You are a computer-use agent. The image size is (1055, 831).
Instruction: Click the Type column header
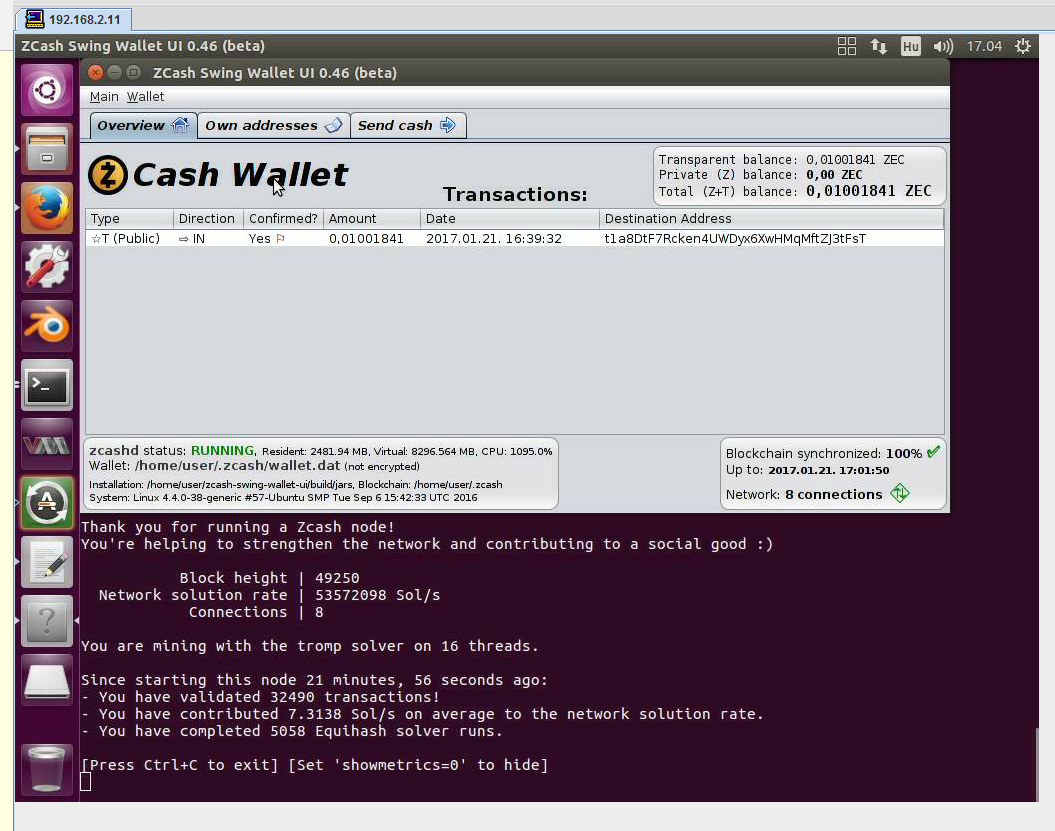(129, 219)
